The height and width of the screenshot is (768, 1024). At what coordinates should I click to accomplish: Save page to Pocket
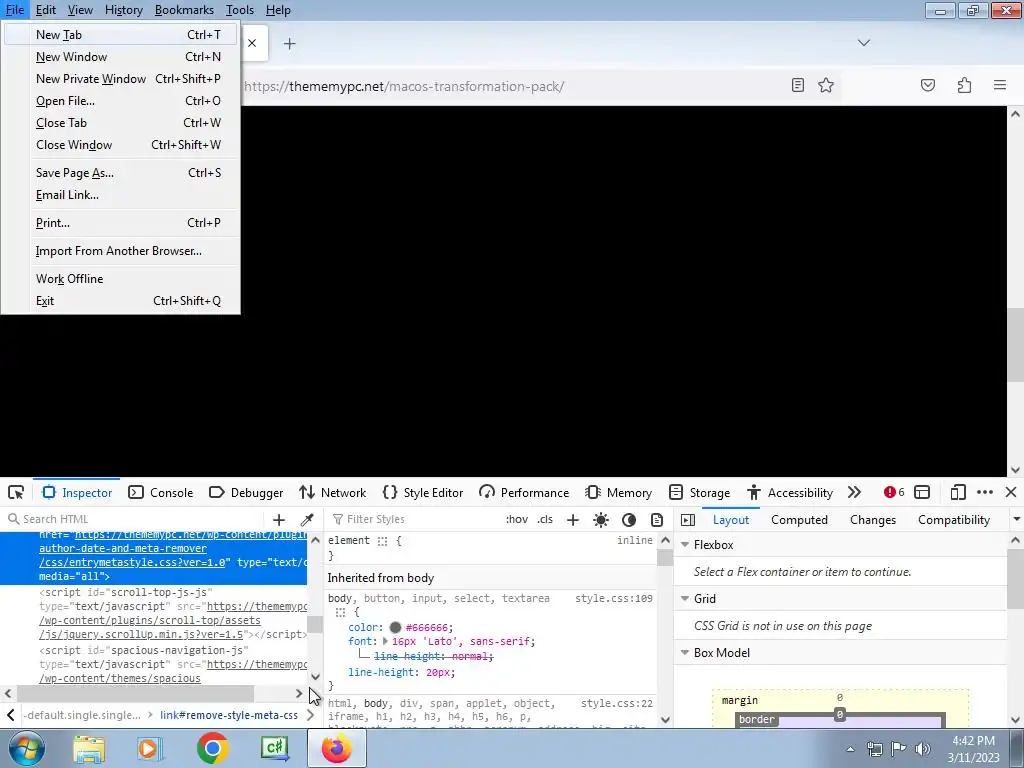tap(927, 85)
